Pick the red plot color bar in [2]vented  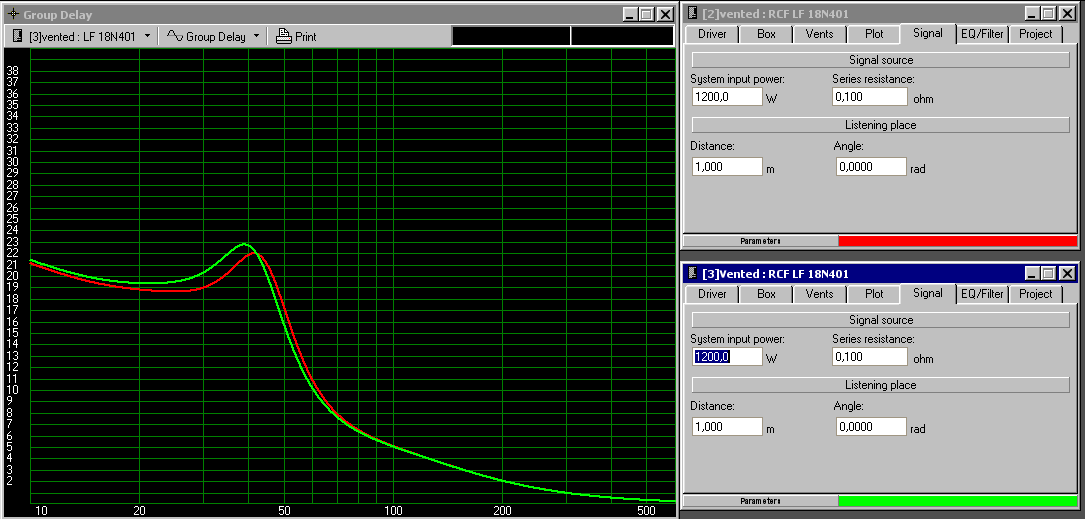pyautogui.click(x=957, y=241)
